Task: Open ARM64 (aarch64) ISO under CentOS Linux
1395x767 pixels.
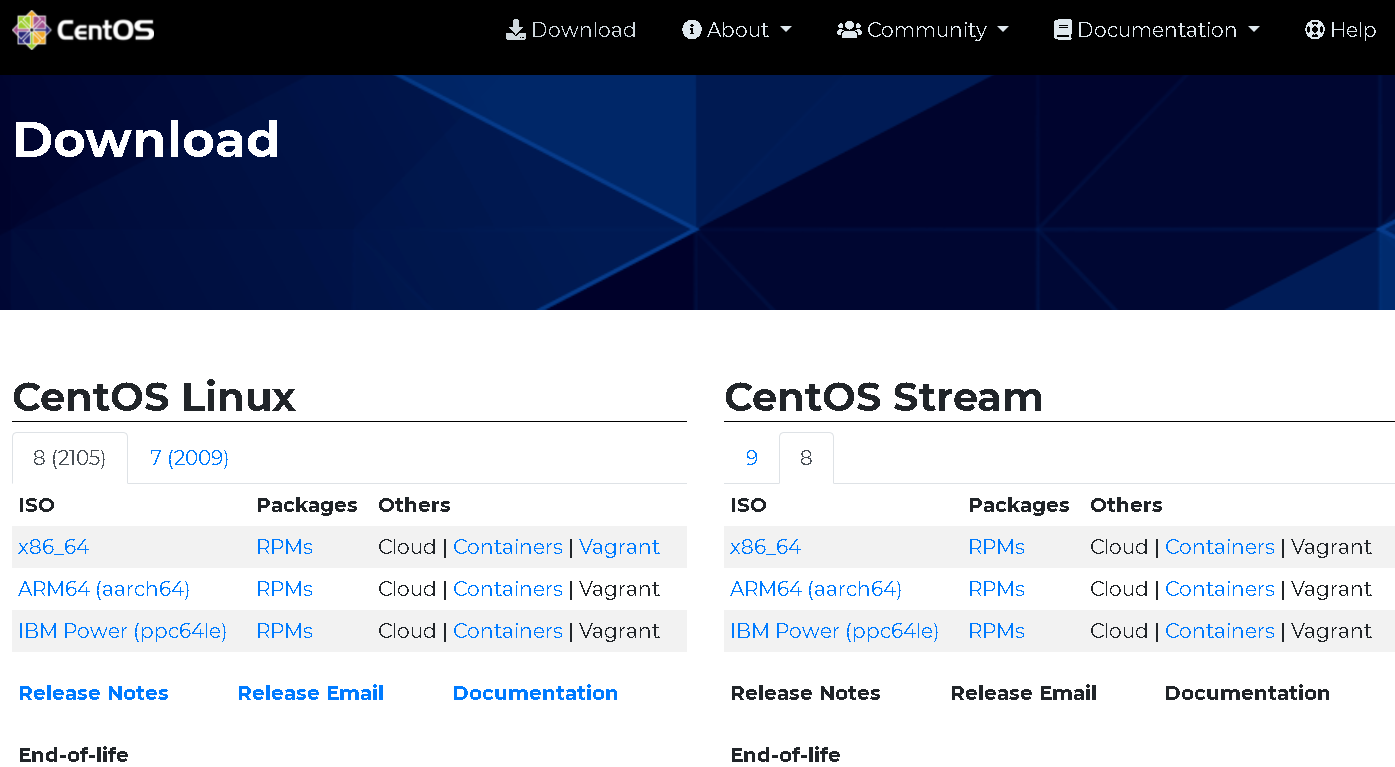Action: pyautogui.click(x=104, y=589)
